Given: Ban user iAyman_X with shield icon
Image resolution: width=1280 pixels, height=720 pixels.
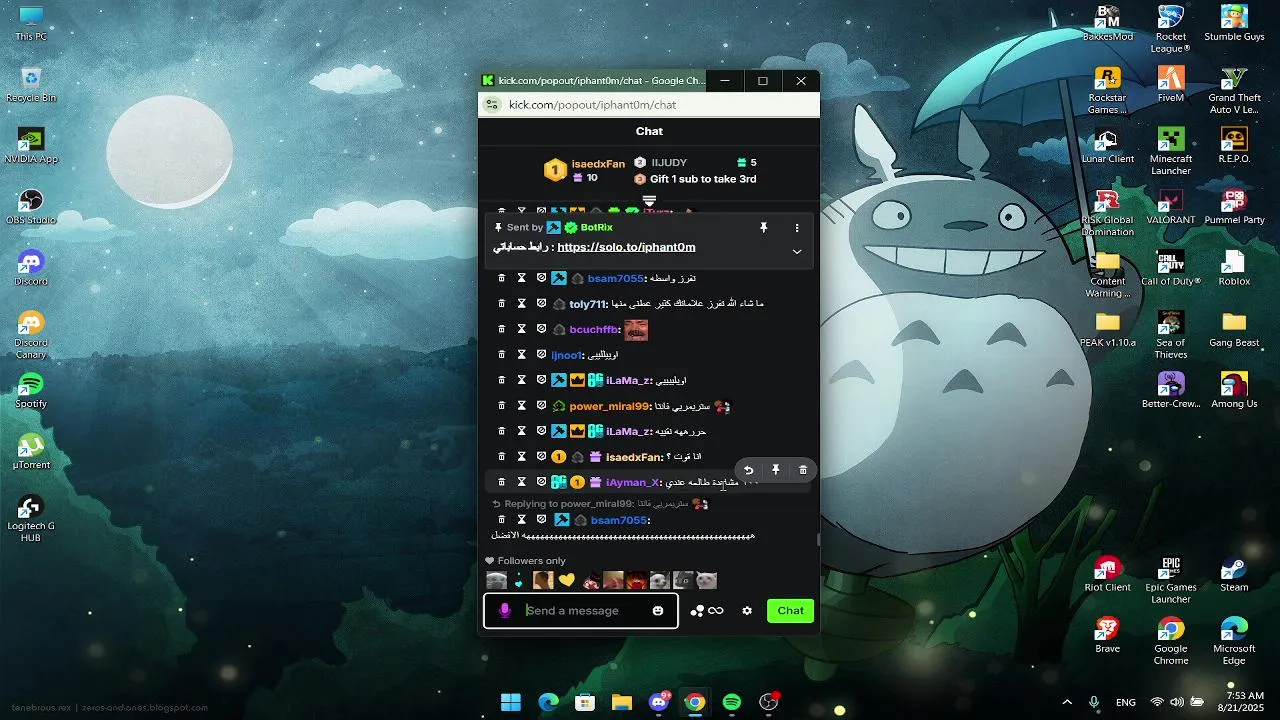Looking at the screenshot, I should (541, 482).
